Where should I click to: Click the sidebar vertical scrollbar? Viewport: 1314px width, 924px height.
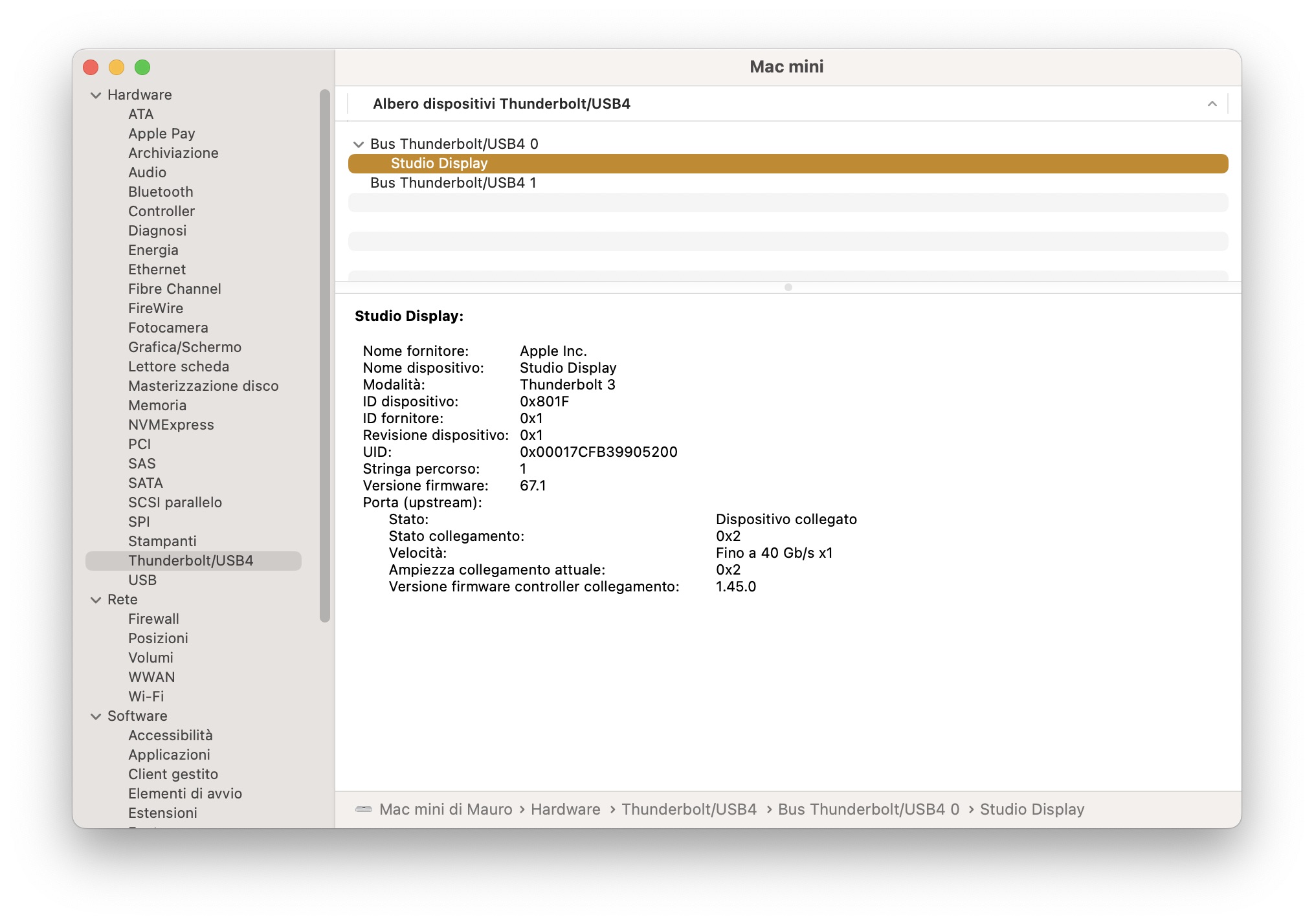[x=325, y=356]
